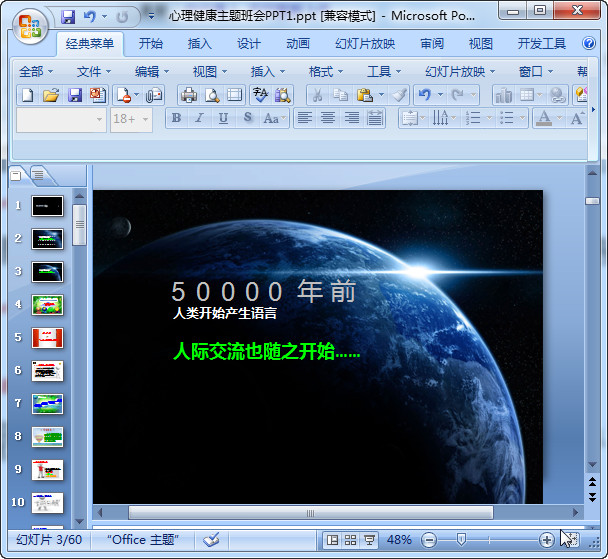Expand the Paste options arrow
Viewport: 608px width, 559px height.
point(382,95)
